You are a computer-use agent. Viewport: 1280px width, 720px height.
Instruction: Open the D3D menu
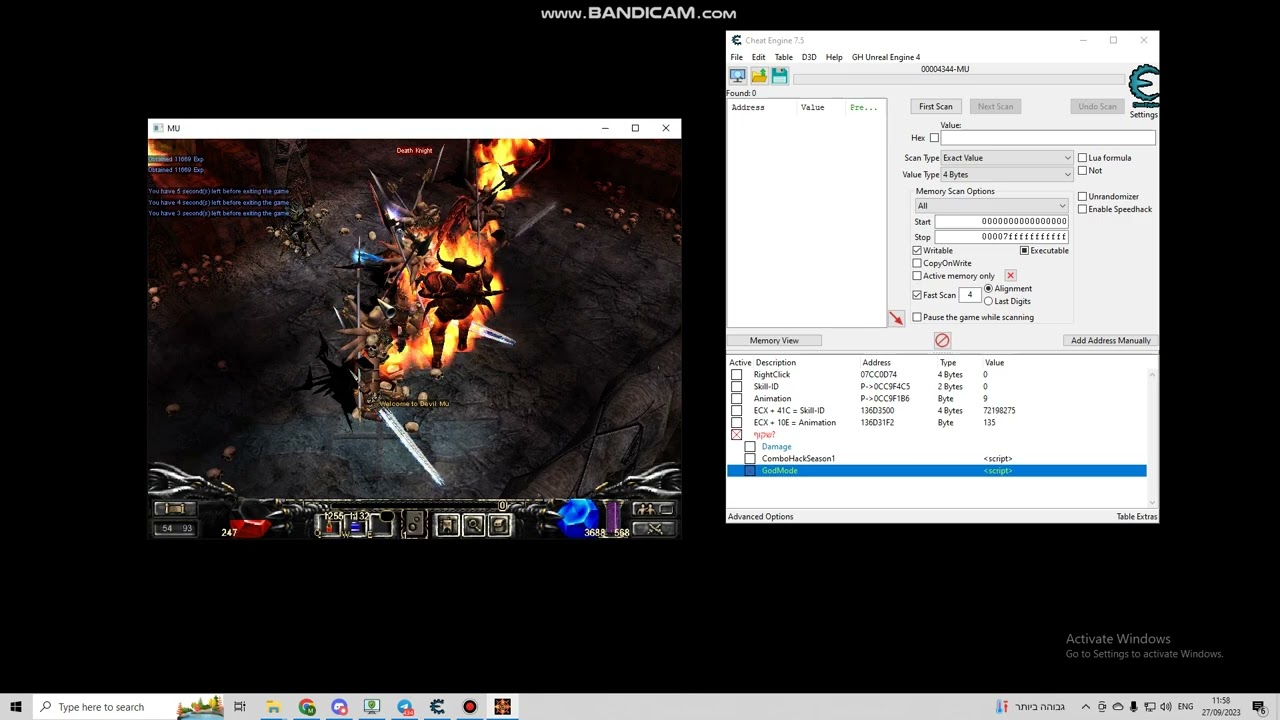pyautogui.click(x=809, y=57)
